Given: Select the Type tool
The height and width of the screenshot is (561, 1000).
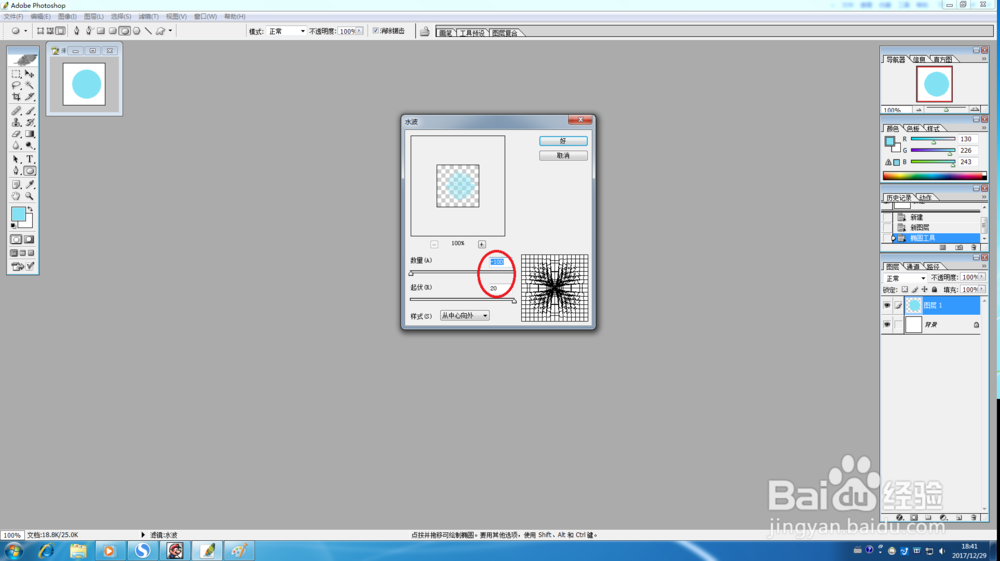Looking at the screenshot, I should [x=29, y=159].
